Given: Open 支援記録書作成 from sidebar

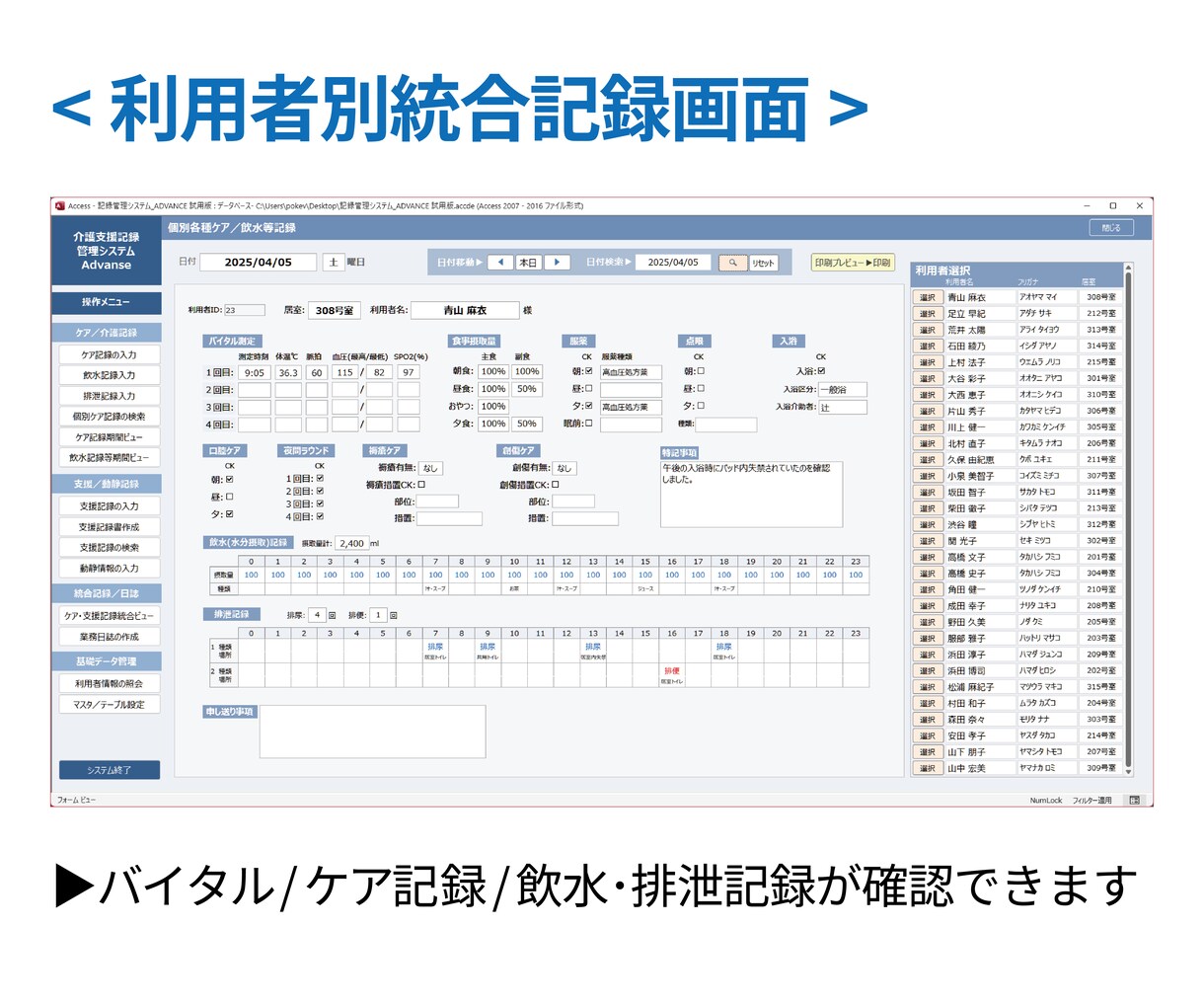Looking at the screenshot, I should (x=109, y=527).
